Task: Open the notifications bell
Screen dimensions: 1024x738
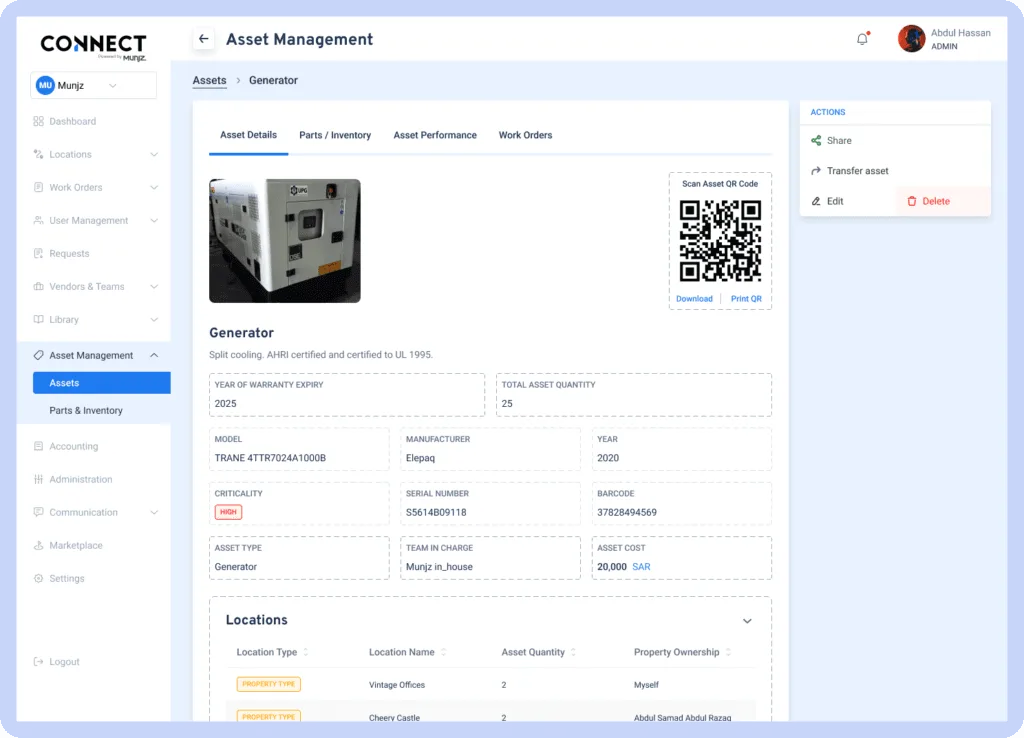Action: pyautogui.click(x=862, y=39)
